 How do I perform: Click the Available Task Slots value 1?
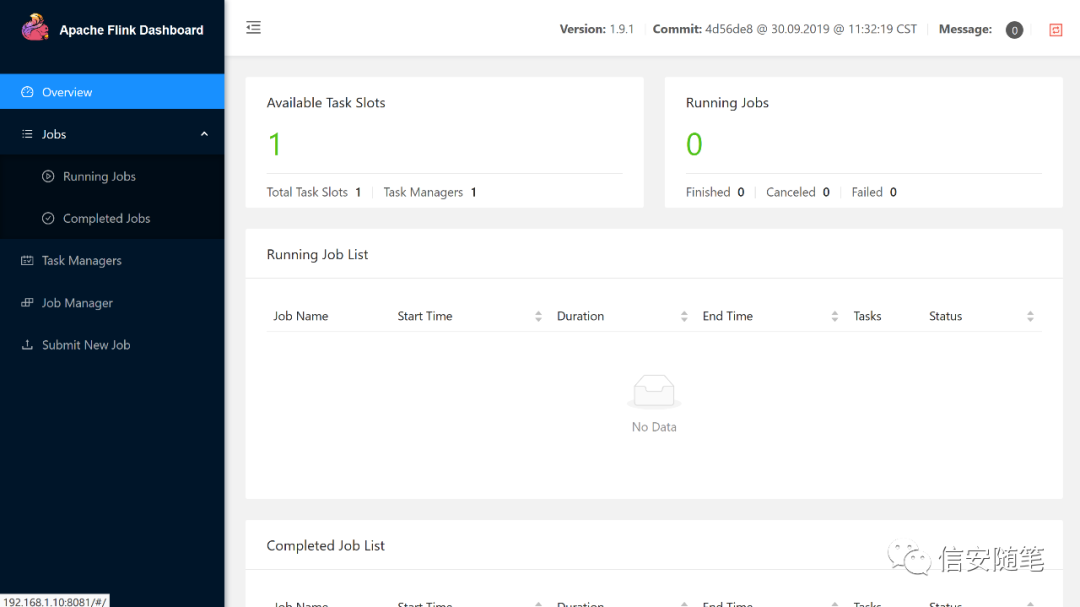pos(275,144)
